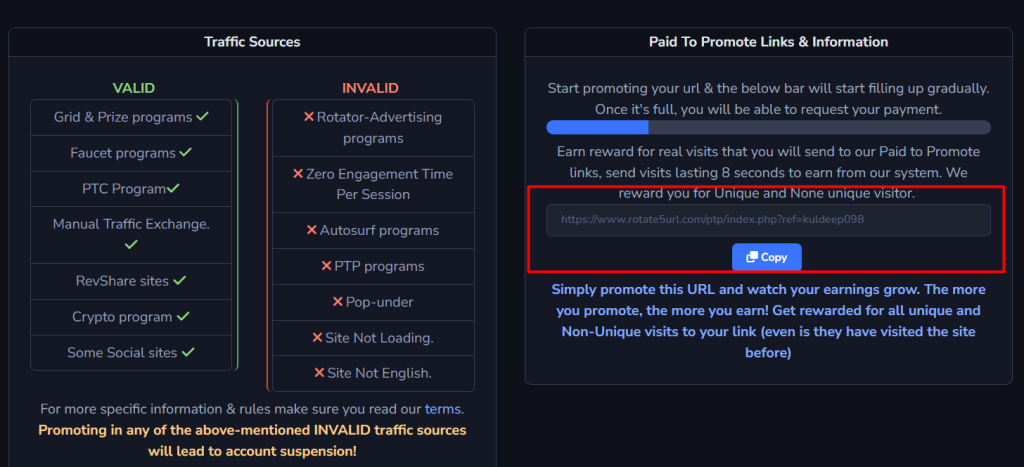Image resolution: width=1024 pixels, height=467 pixels.
Task: Click the red X beside Pop-under
Action: 338,302
